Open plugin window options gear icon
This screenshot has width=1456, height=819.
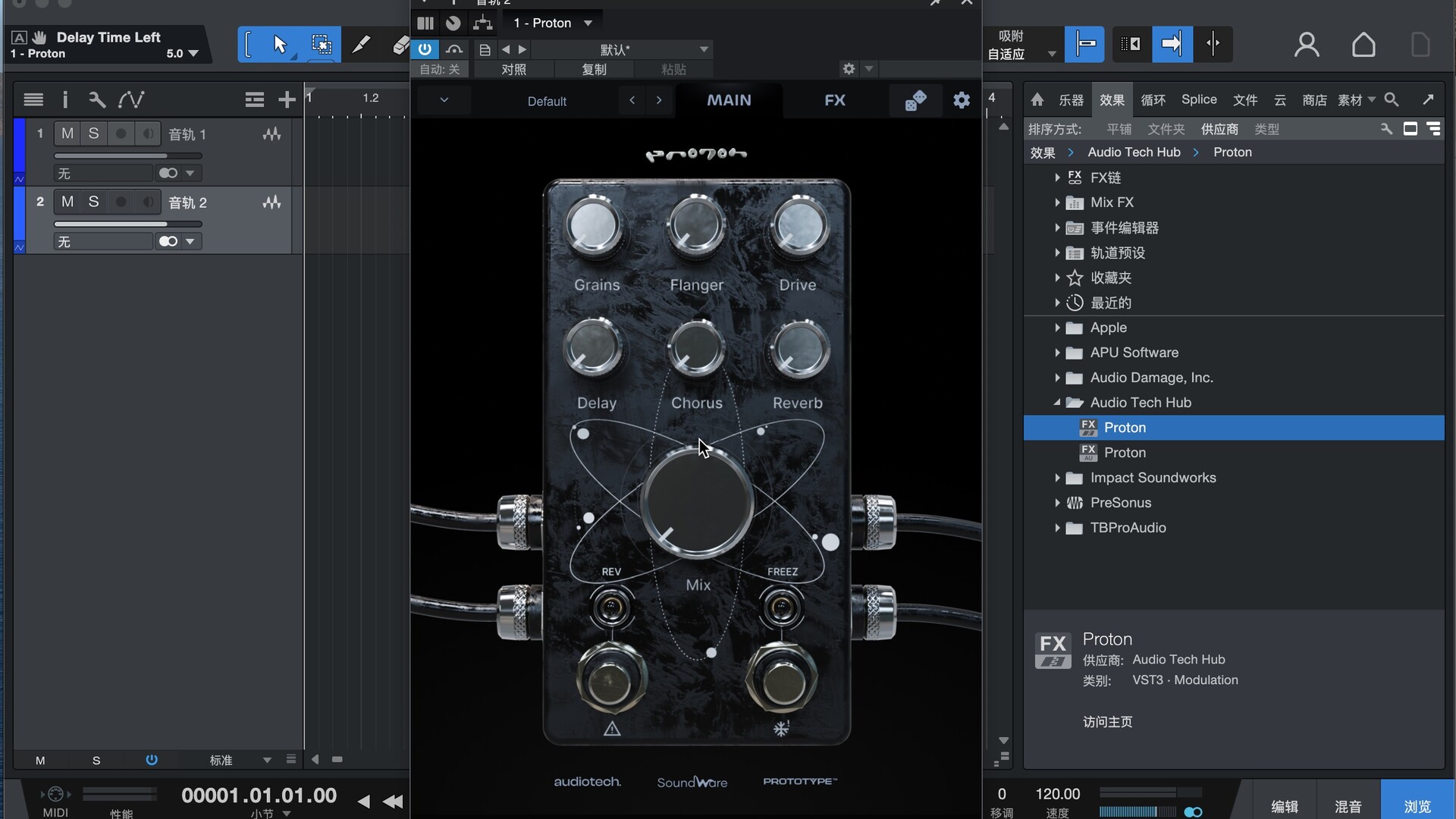click(849, 69)
